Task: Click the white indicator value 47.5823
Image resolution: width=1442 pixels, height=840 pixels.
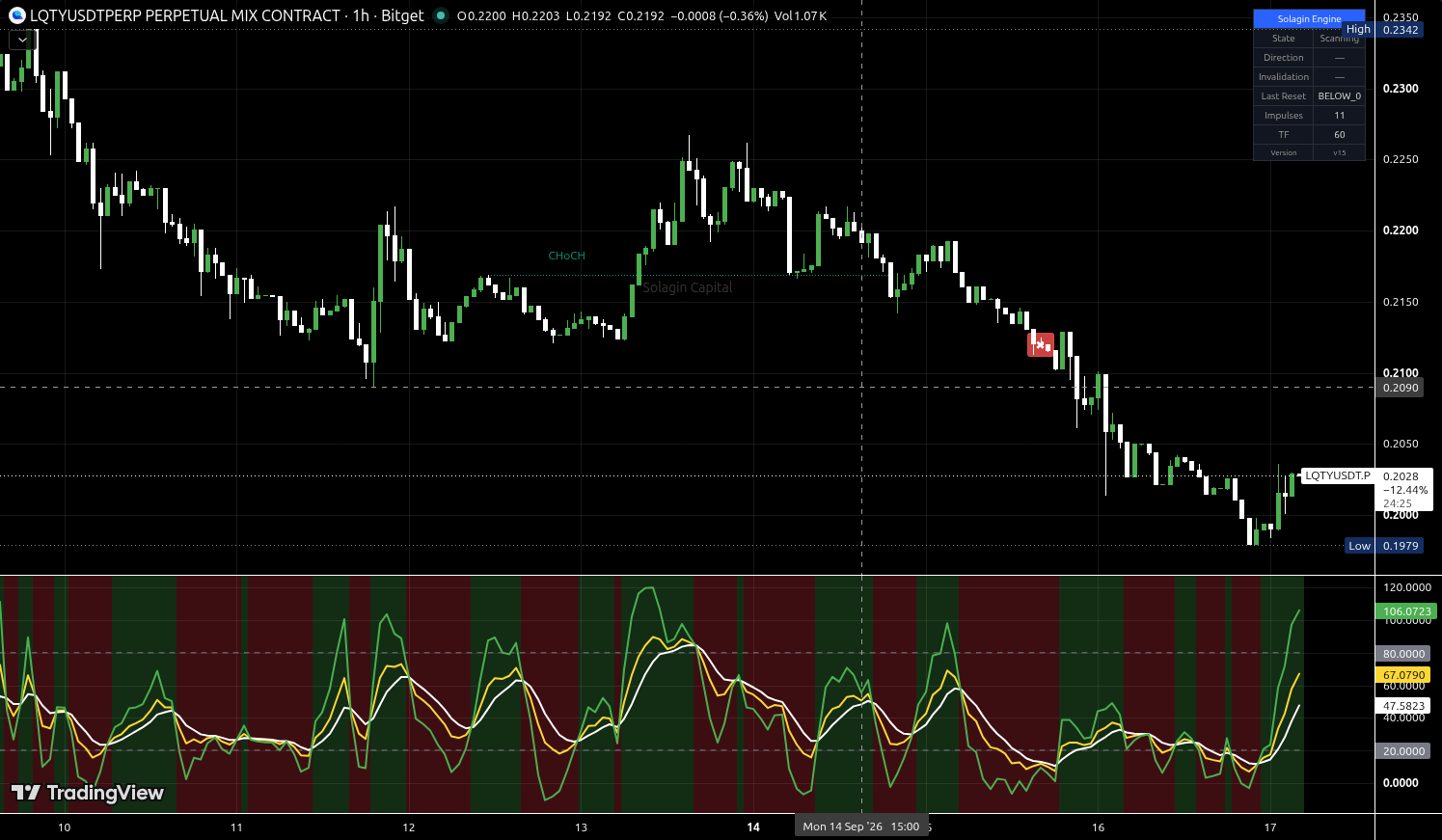Action: [1404, 706]
